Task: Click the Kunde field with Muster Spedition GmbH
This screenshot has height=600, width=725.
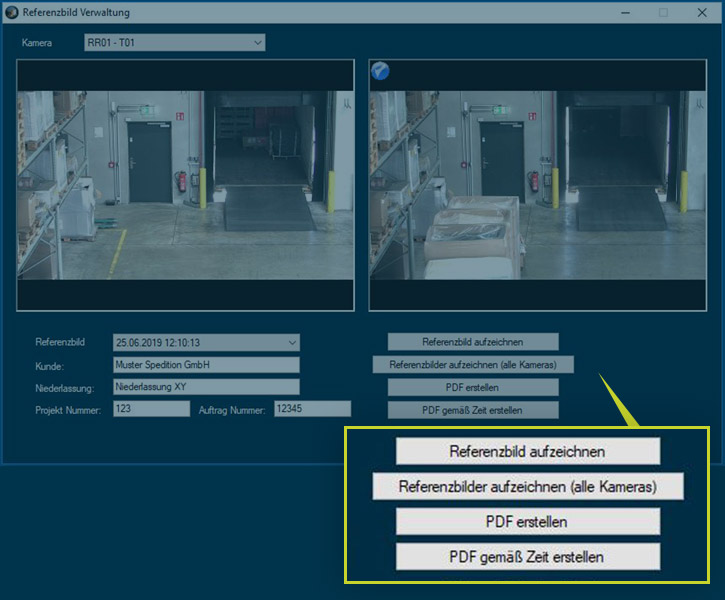Action: click(206, 365)
